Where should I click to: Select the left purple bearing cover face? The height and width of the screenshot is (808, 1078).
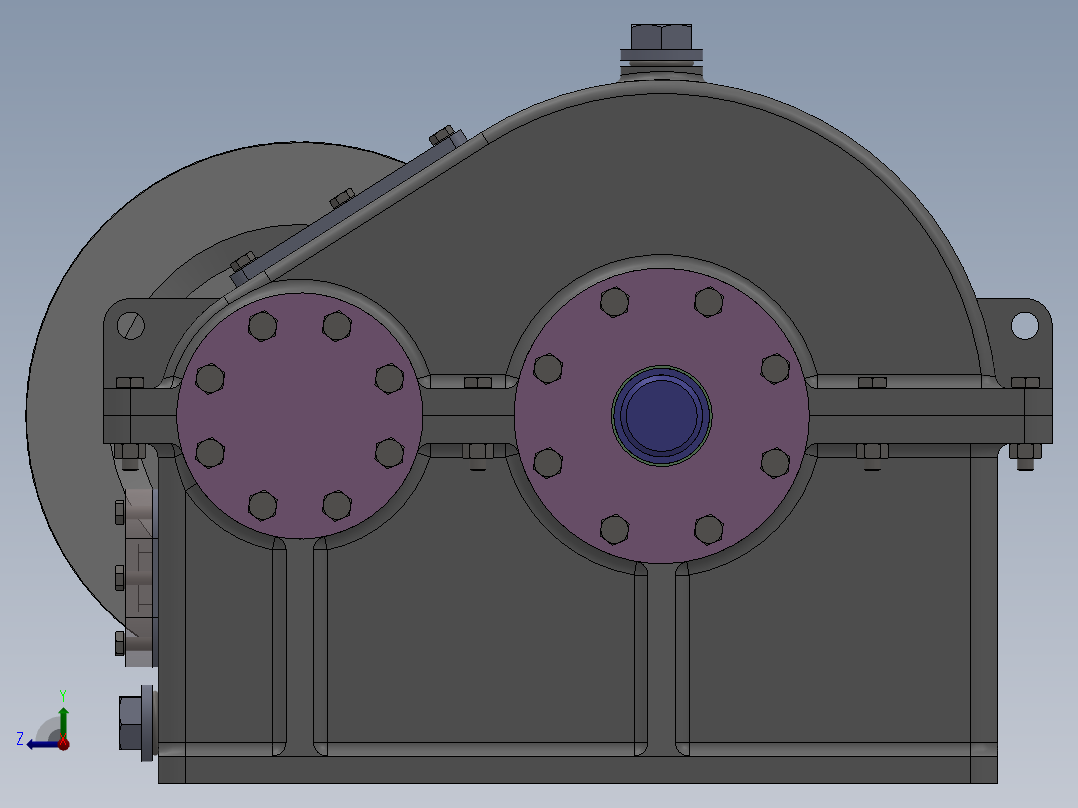pos(300,416)
